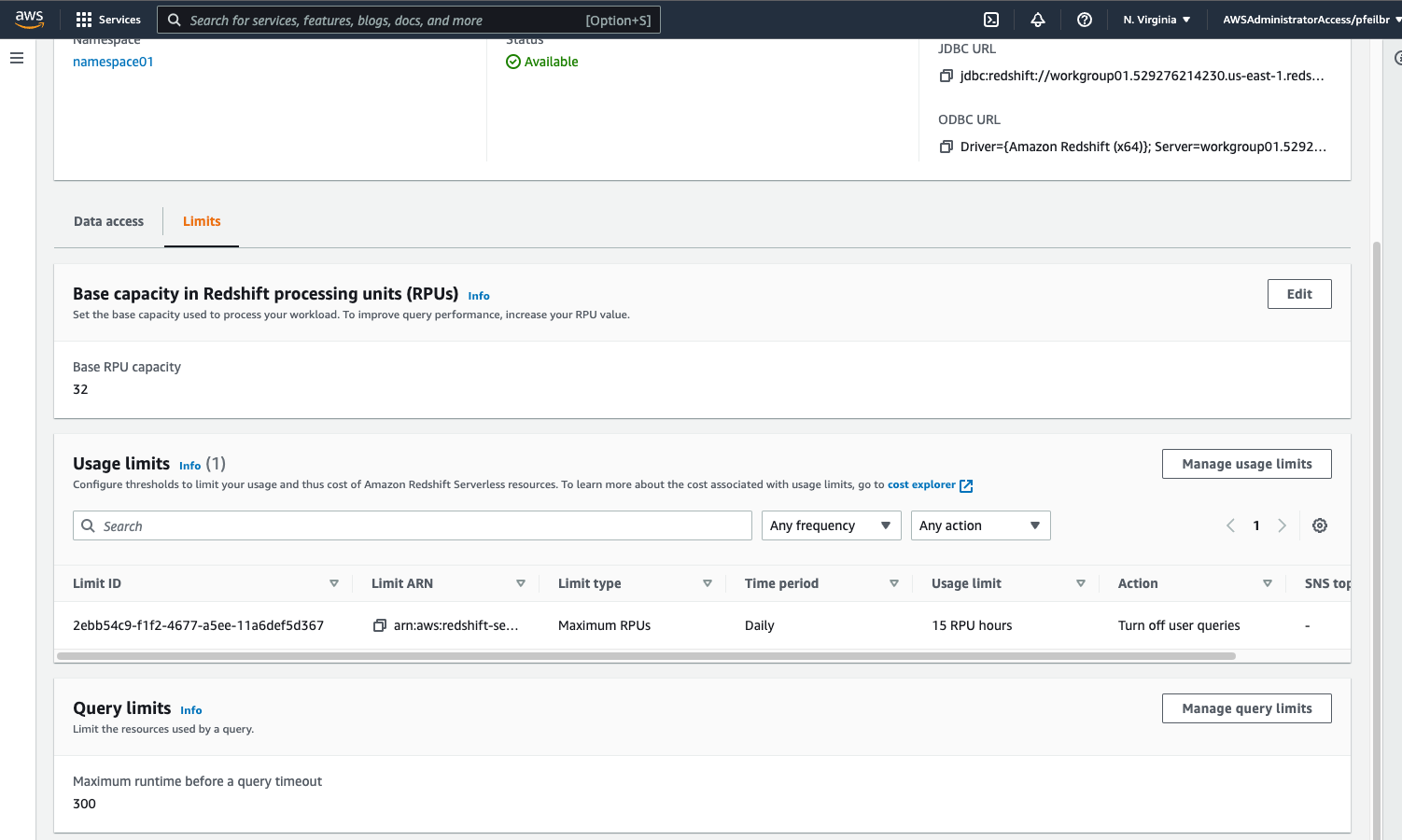Sort by Limit ARN column arrow
Viewport: 1402px width, 840px height.
coord(521,583)
